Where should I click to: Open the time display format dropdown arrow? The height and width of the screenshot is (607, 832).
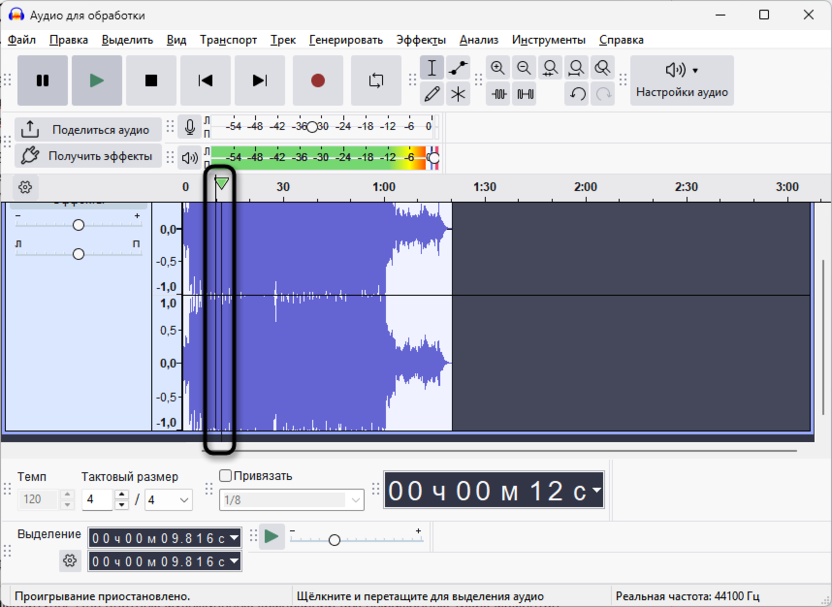point(596,490)
